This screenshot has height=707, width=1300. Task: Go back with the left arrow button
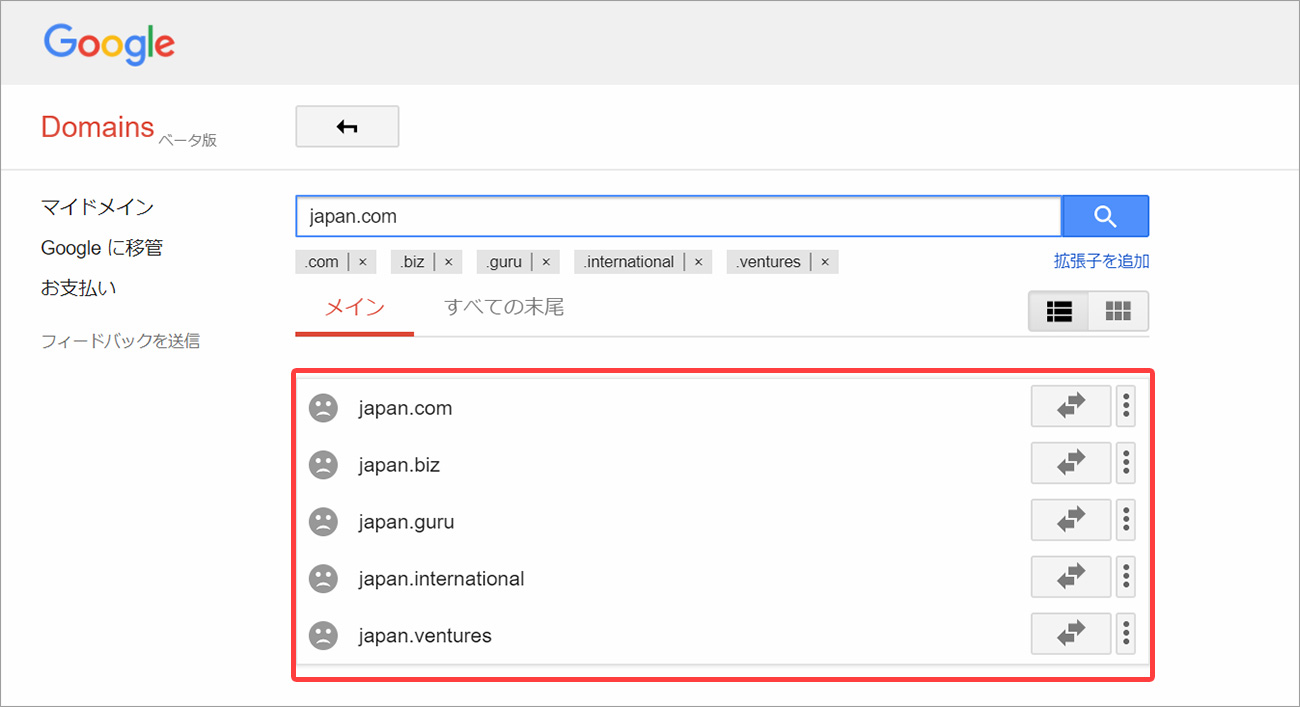click(x=347, y=127)
